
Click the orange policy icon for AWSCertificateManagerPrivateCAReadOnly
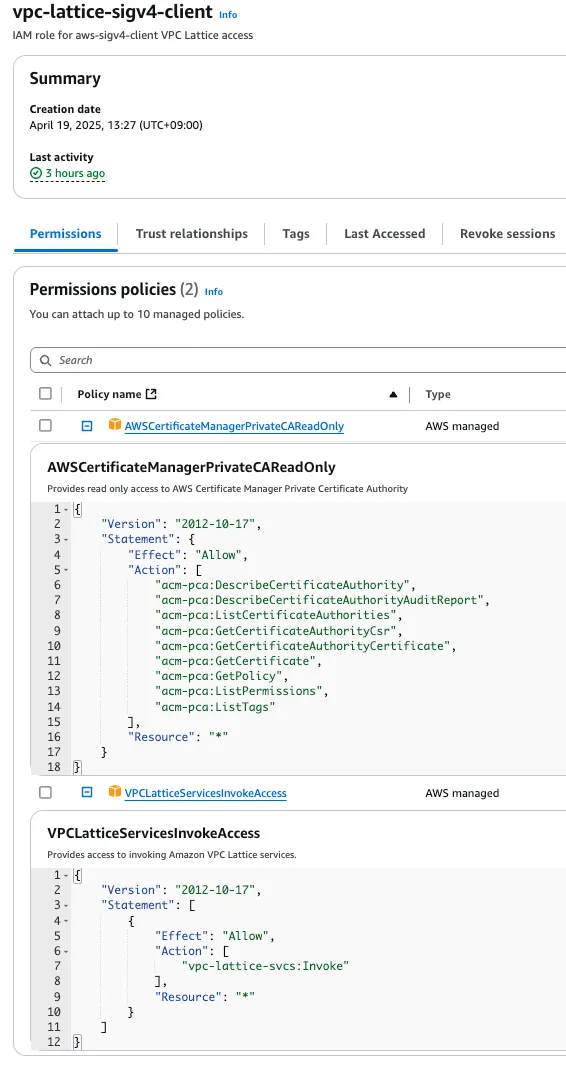[x=115, y=425]
